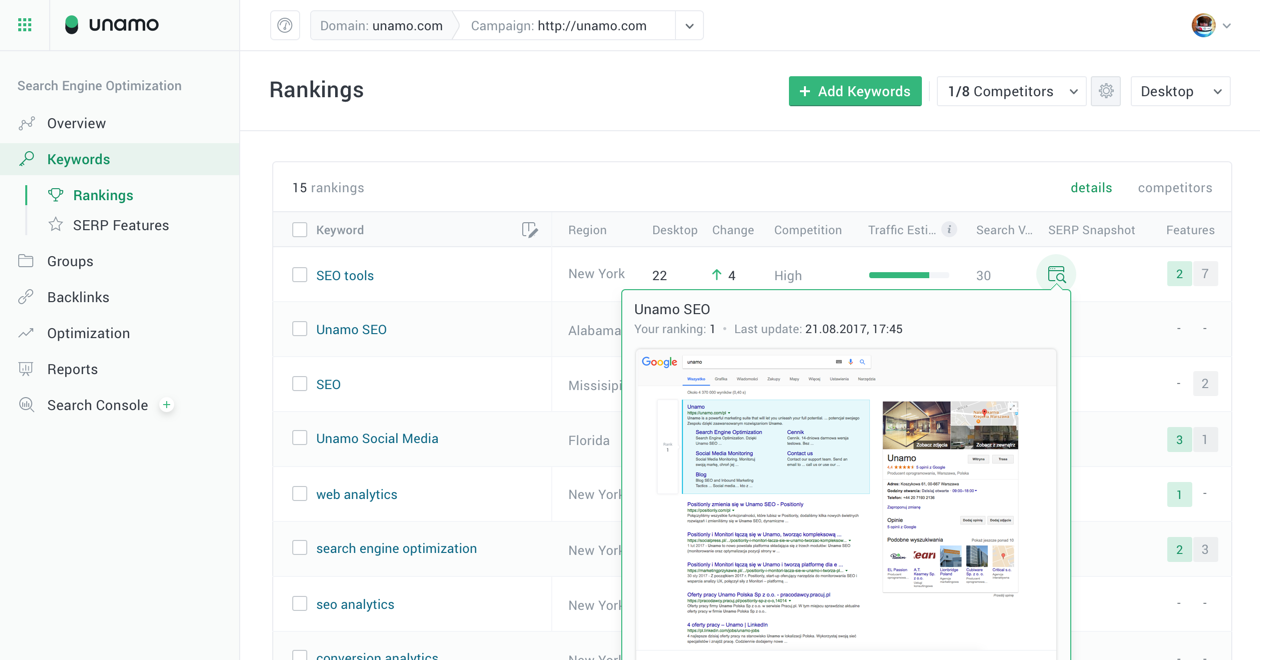The height and width of the screenshot is (660, 1264).
Task: Check the SEO row checkbox
Action: (300, 384)
